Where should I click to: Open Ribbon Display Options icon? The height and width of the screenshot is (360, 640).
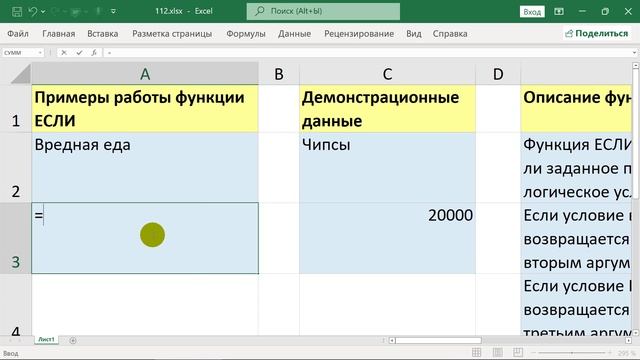[x=559, y=11]
